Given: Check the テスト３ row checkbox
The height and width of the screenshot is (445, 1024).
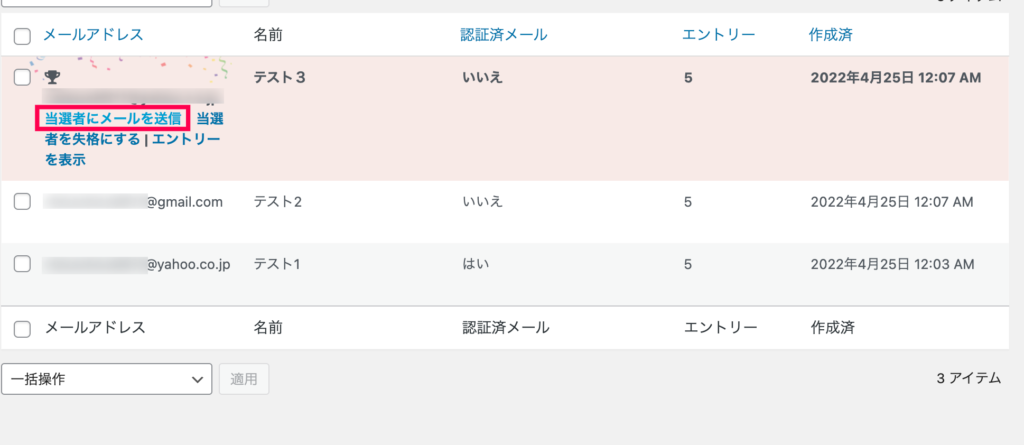Looking at the screenshot, I should pyautogui.click(x=22, y=78).
